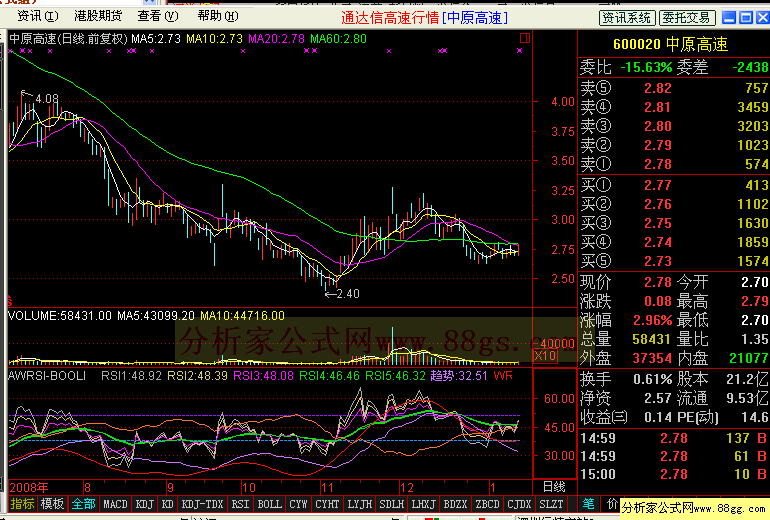Click the 外盘 37354 value
This screenshot has height=520, width=770.
click(x=652, y=358)
